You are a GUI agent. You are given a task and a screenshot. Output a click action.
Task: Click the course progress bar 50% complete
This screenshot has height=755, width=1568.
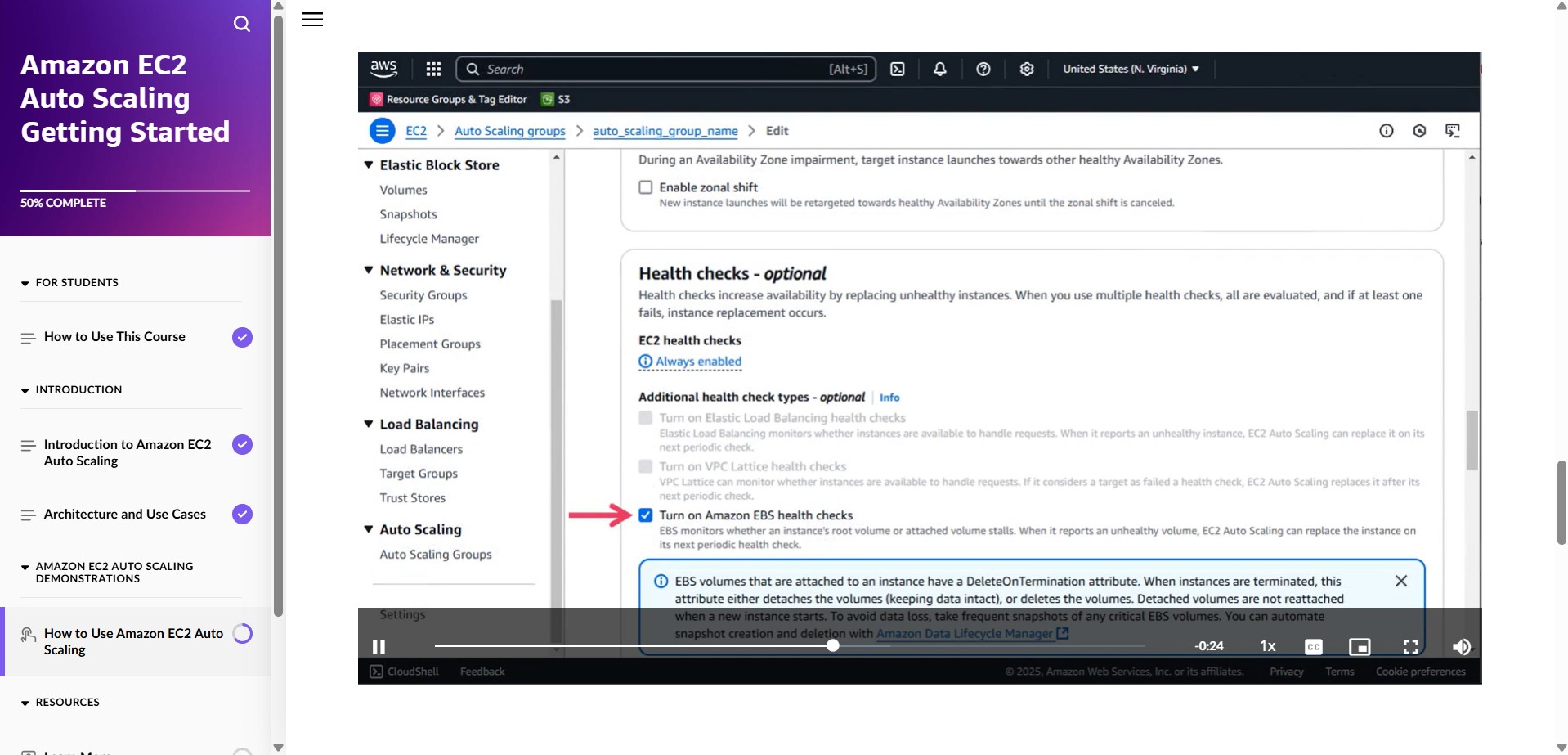[135, 191]
